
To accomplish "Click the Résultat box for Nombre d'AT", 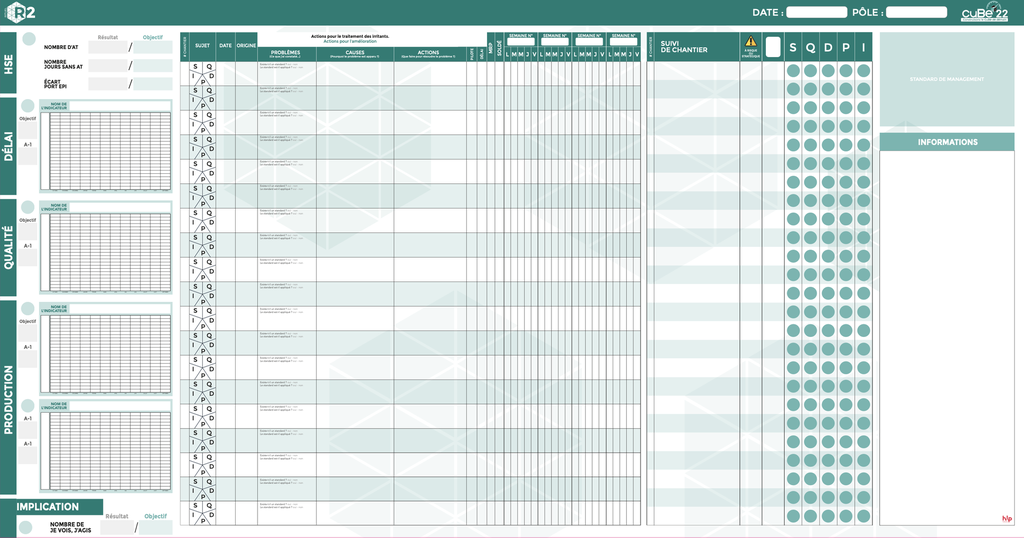I will pyautogui.click(x=108, y=47).
